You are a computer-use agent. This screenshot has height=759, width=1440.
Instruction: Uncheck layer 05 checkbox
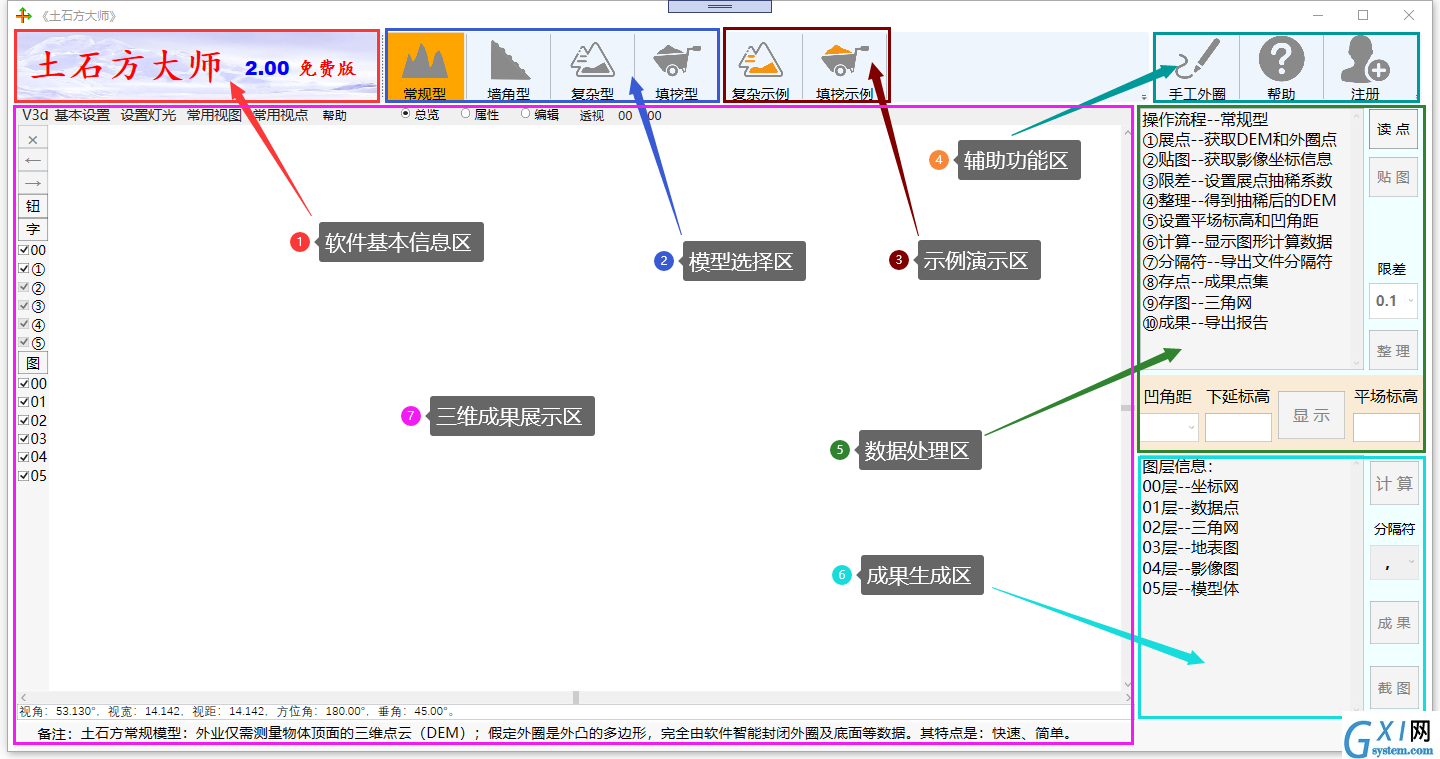click(x=24, y=476)
